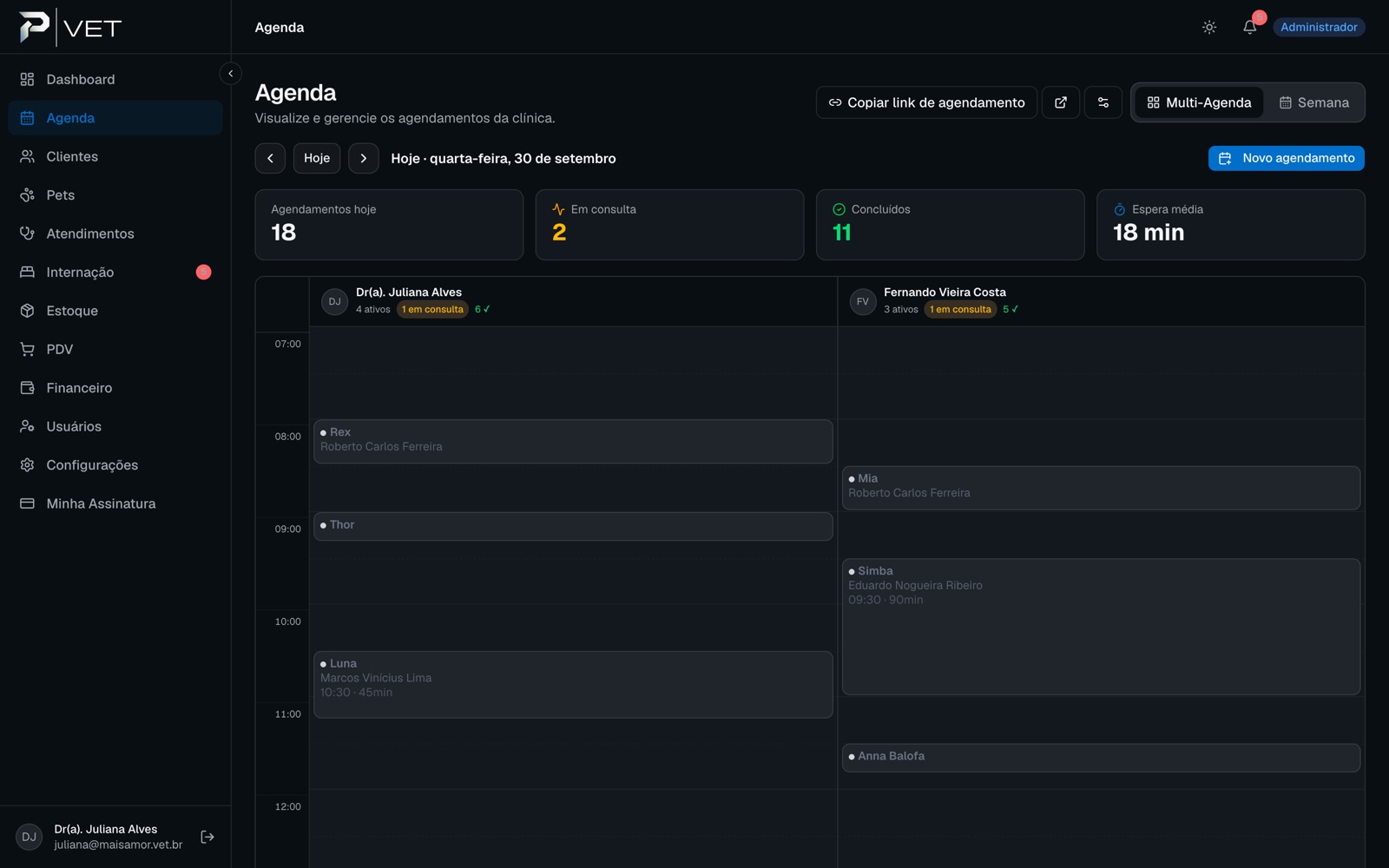Click the DJ avatar in agenda header
Viewport: 1389px width, 868px height.
tap(334, 301)
